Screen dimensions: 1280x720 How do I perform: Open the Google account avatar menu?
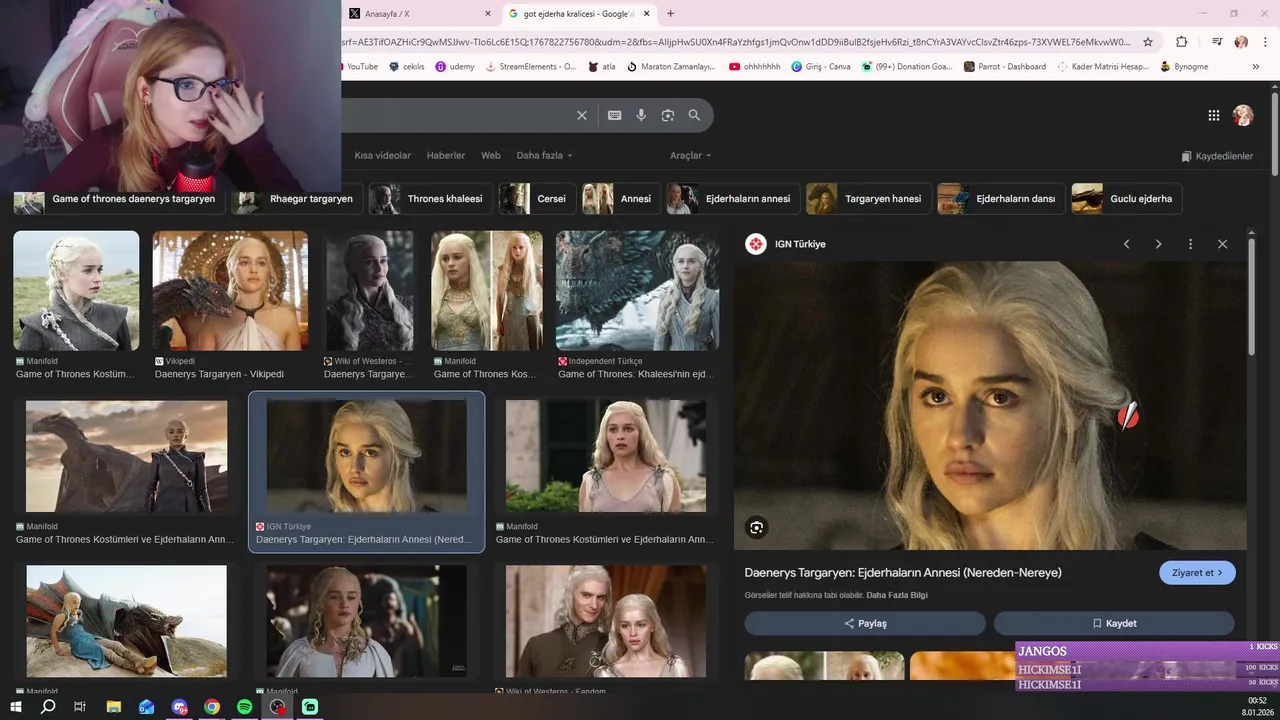[1243, 115]
